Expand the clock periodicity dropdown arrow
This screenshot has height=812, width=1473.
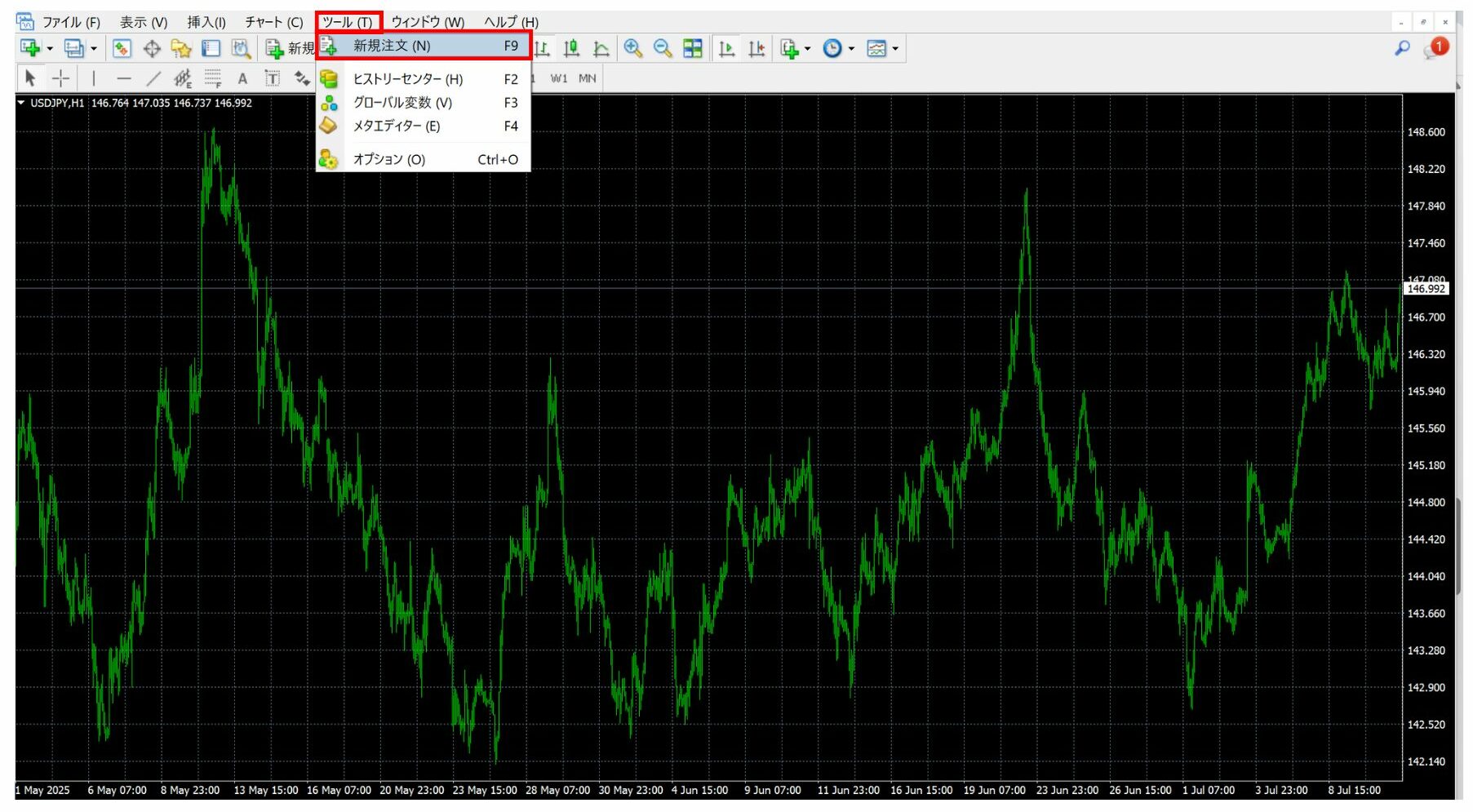coord(851,49)
